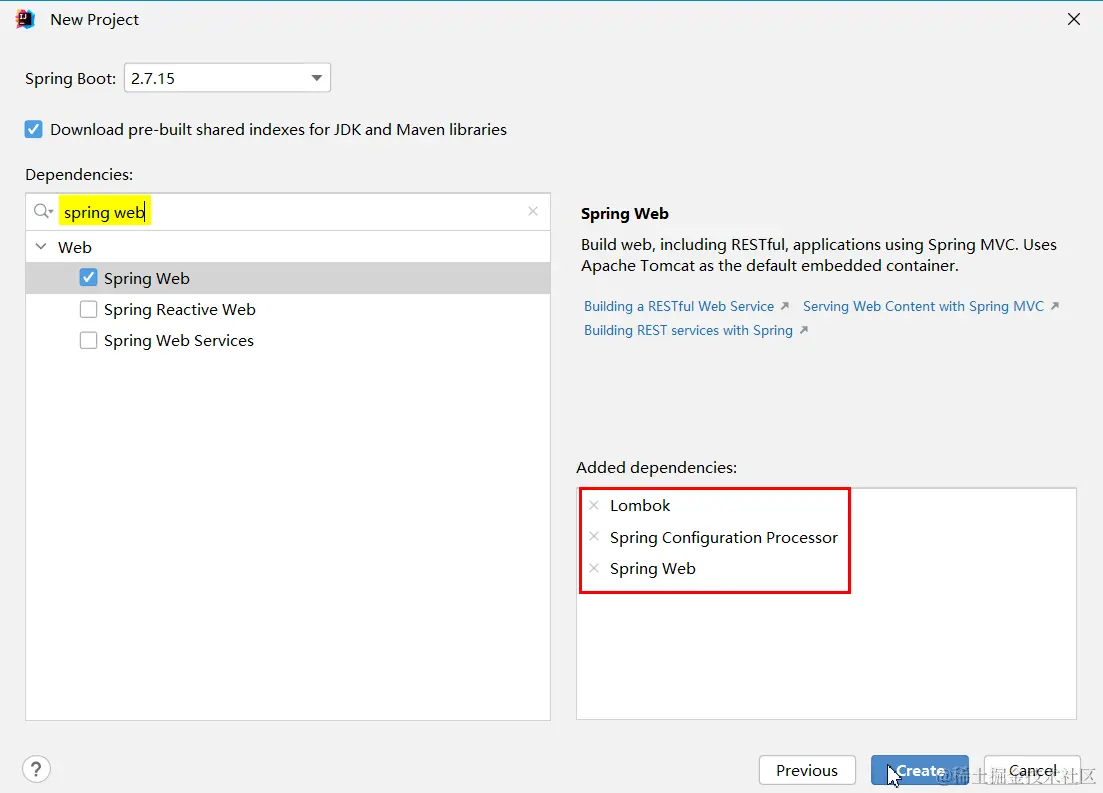This screenshot has width=1103, height=793.
Task: Open Serving Web Content with Spring MVC link
Action: point(923,306)
